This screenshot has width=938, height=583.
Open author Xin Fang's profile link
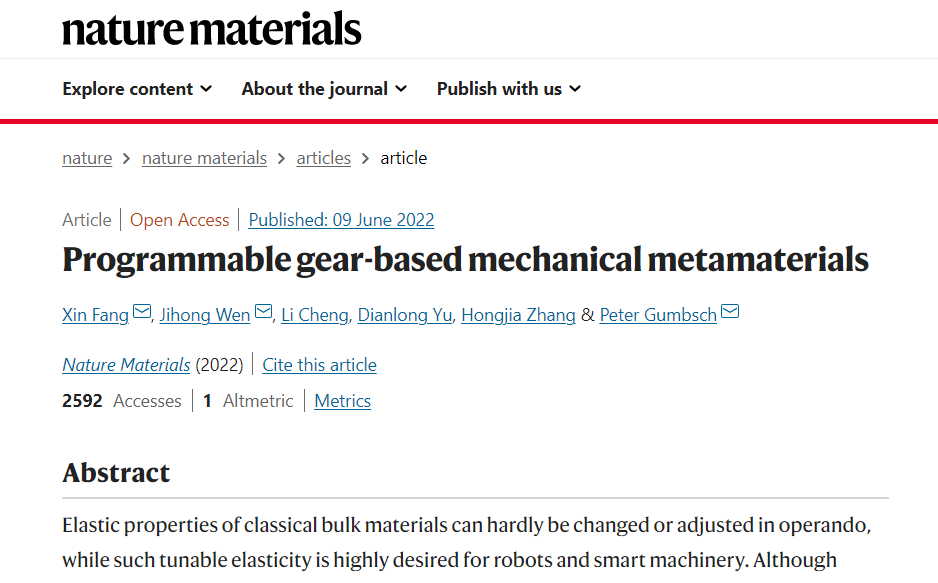96,315
